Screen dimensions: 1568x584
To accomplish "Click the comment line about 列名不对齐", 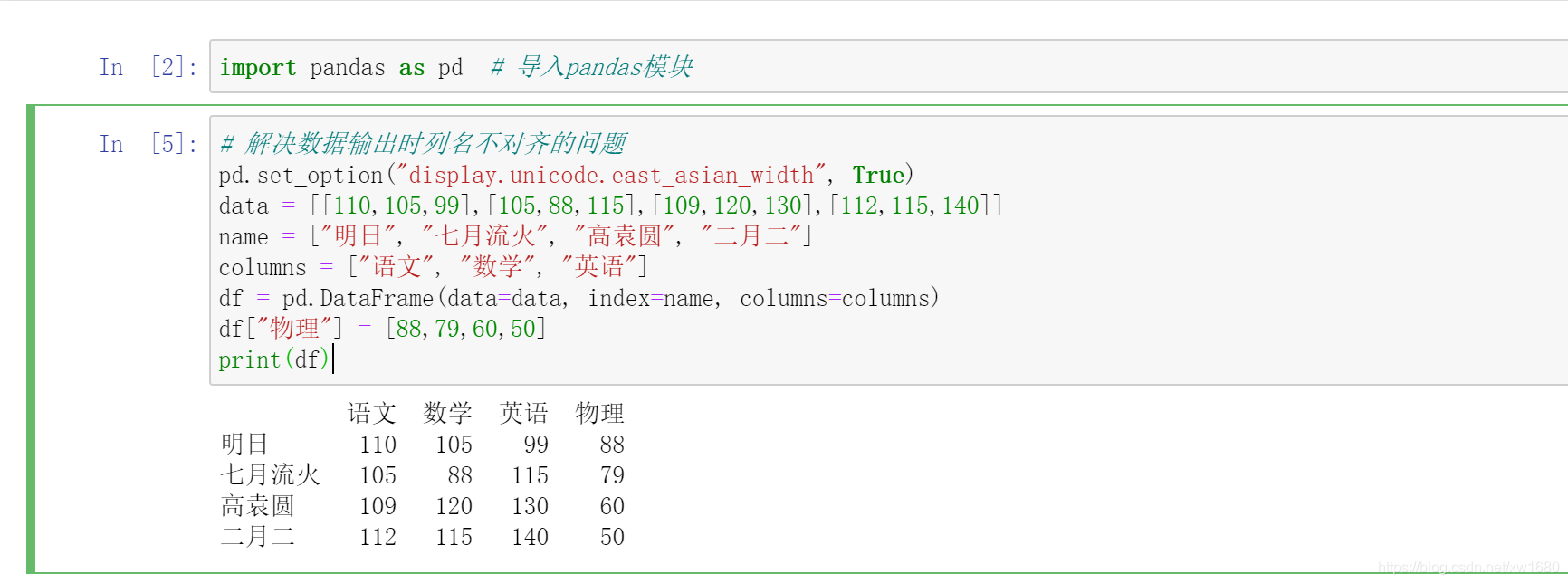I will coord(423,143).
